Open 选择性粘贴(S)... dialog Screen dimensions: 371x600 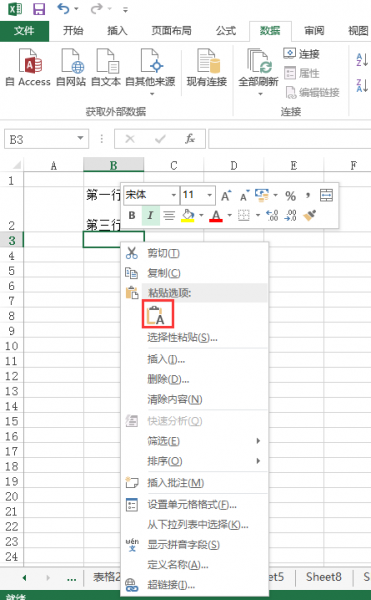click(194, 337)
